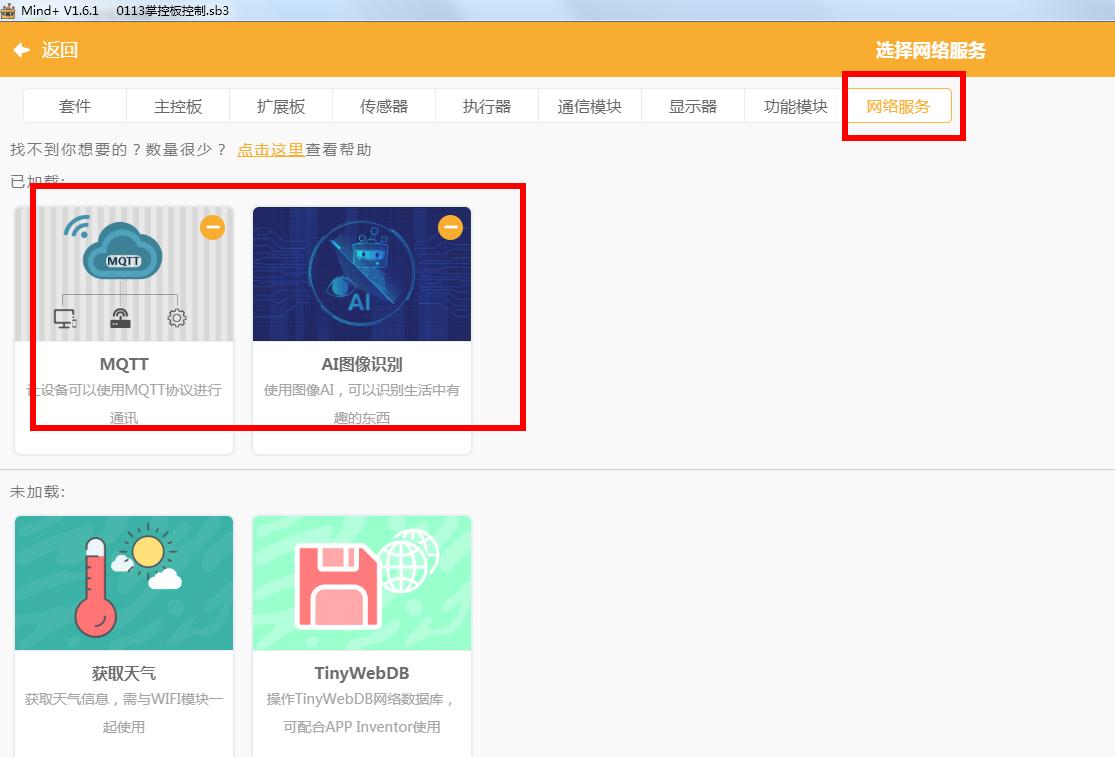Click the TinyWebDB card title
This screenshot has width=1115, height=757.
362,673
